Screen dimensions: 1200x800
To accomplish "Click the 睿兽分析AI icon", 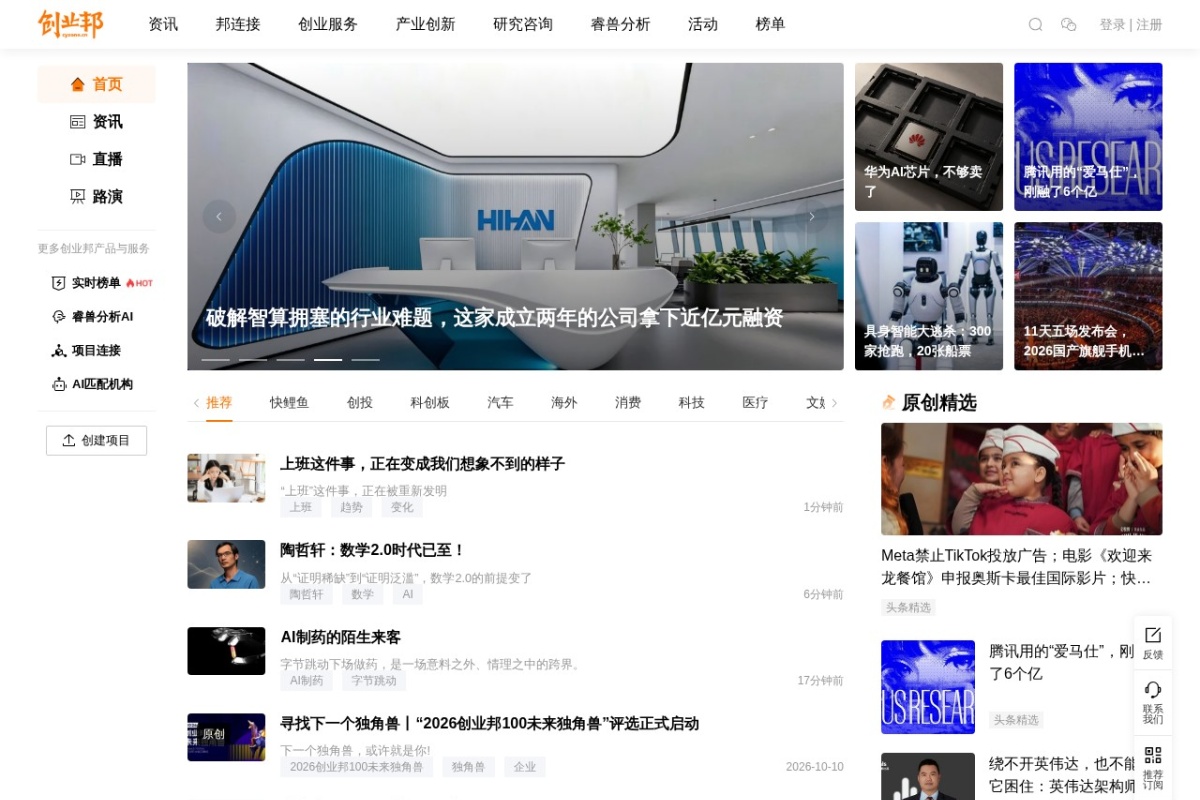I will (x=59, y=317).
